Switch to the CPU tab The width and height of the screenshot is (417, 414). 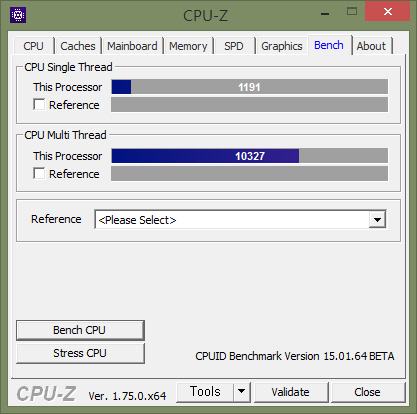point(33,46)
